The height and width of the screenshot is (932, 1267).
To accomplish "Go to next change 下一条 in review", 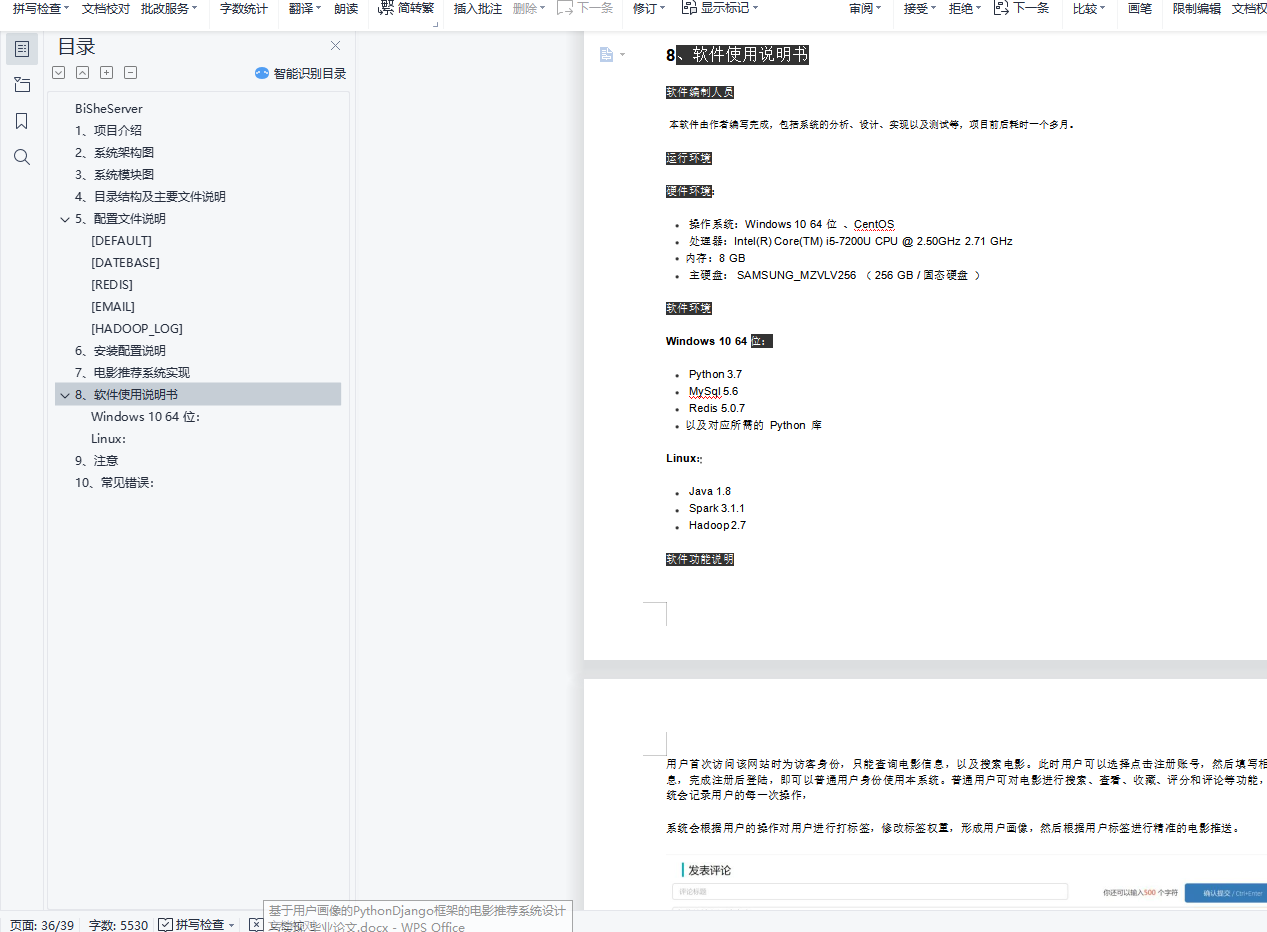I will (x=1021, y=8).
